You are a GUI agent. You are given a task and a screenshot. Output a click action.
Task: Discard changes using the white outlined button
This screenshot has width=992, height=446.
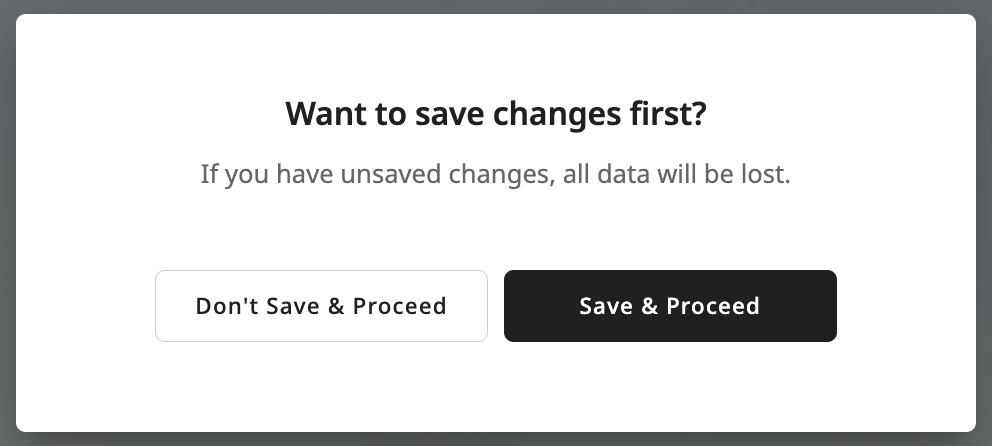[321, 306]
